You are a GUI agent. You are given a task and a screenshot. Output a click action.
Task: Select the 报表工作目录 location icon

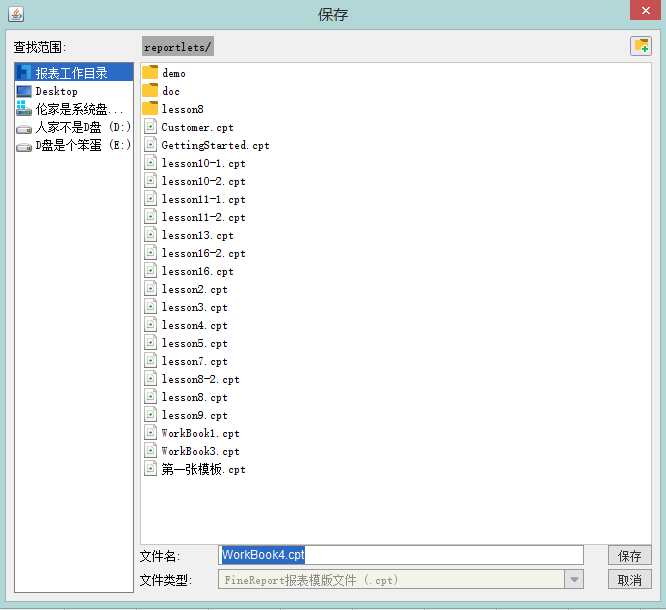pyautogui.click(x=24, y=73)
